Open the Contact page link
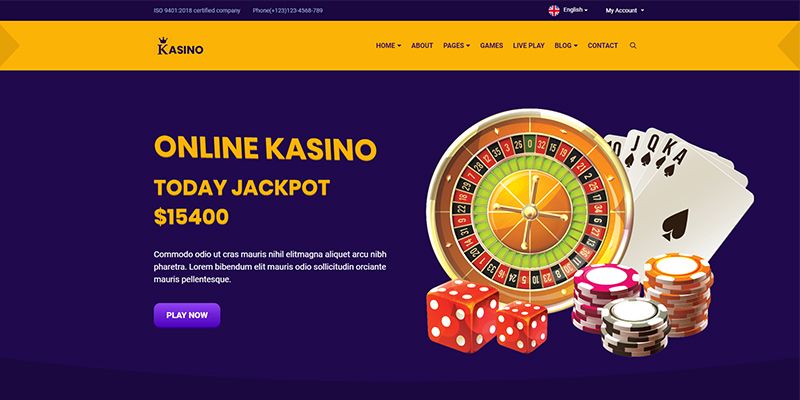Image resolution: width=800 pixels, height=400 pixels. (603, 45)
